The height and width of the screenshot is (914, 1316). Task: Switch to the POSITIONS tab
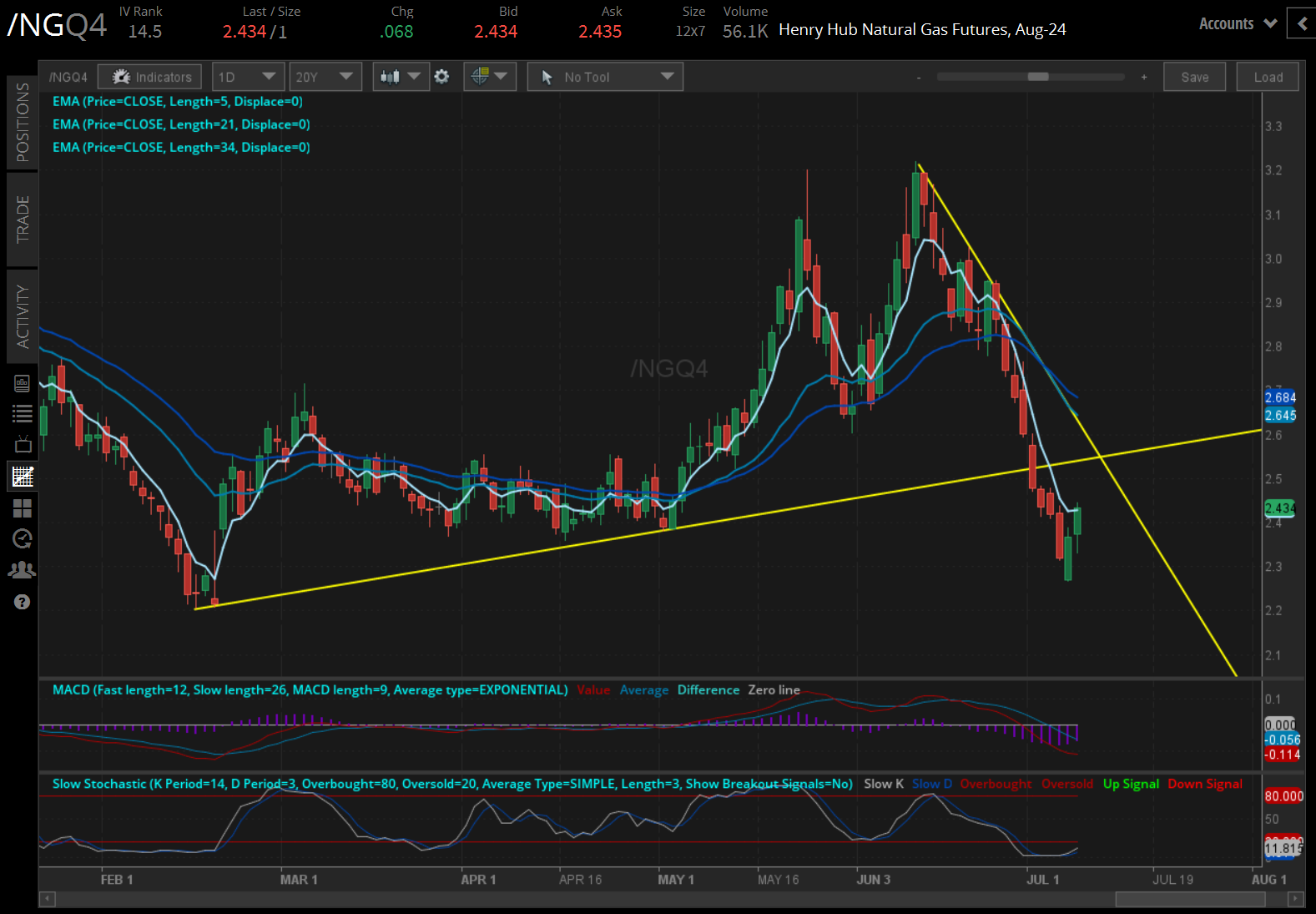pos(23,122)
